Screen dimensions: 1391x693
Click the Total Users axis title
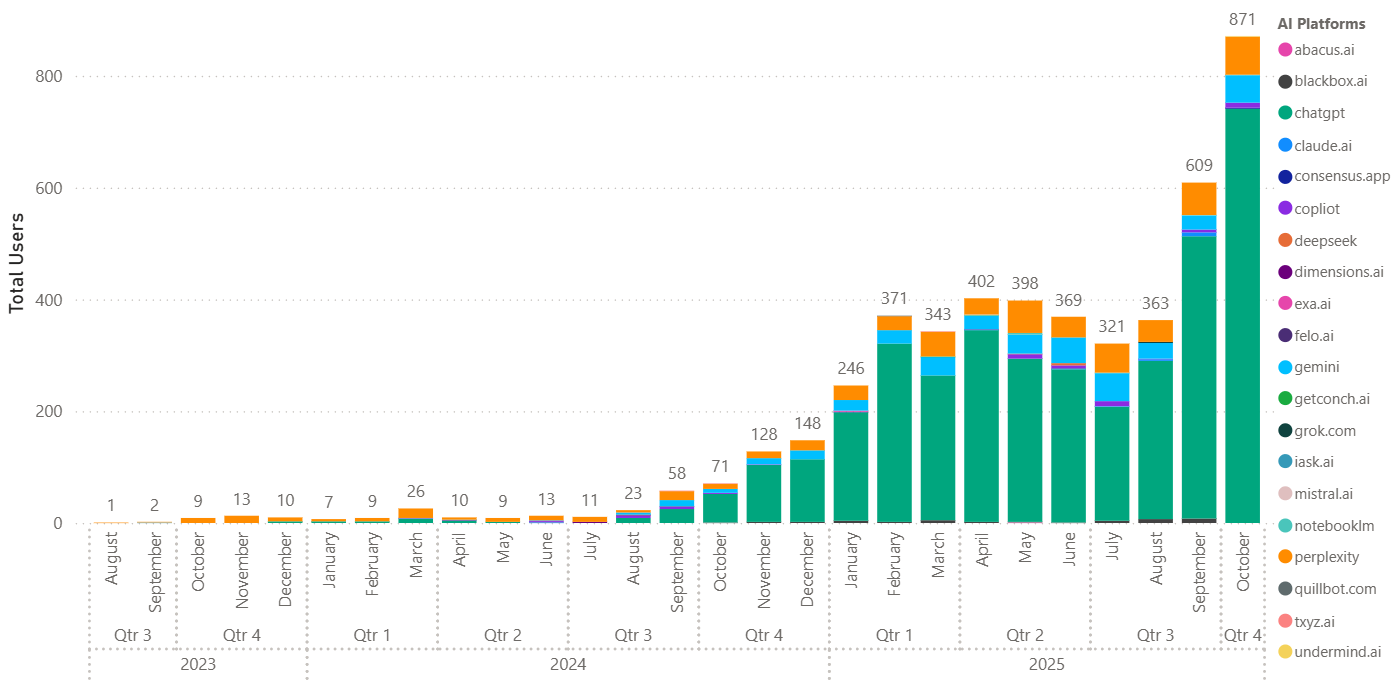tap(17, 262)
